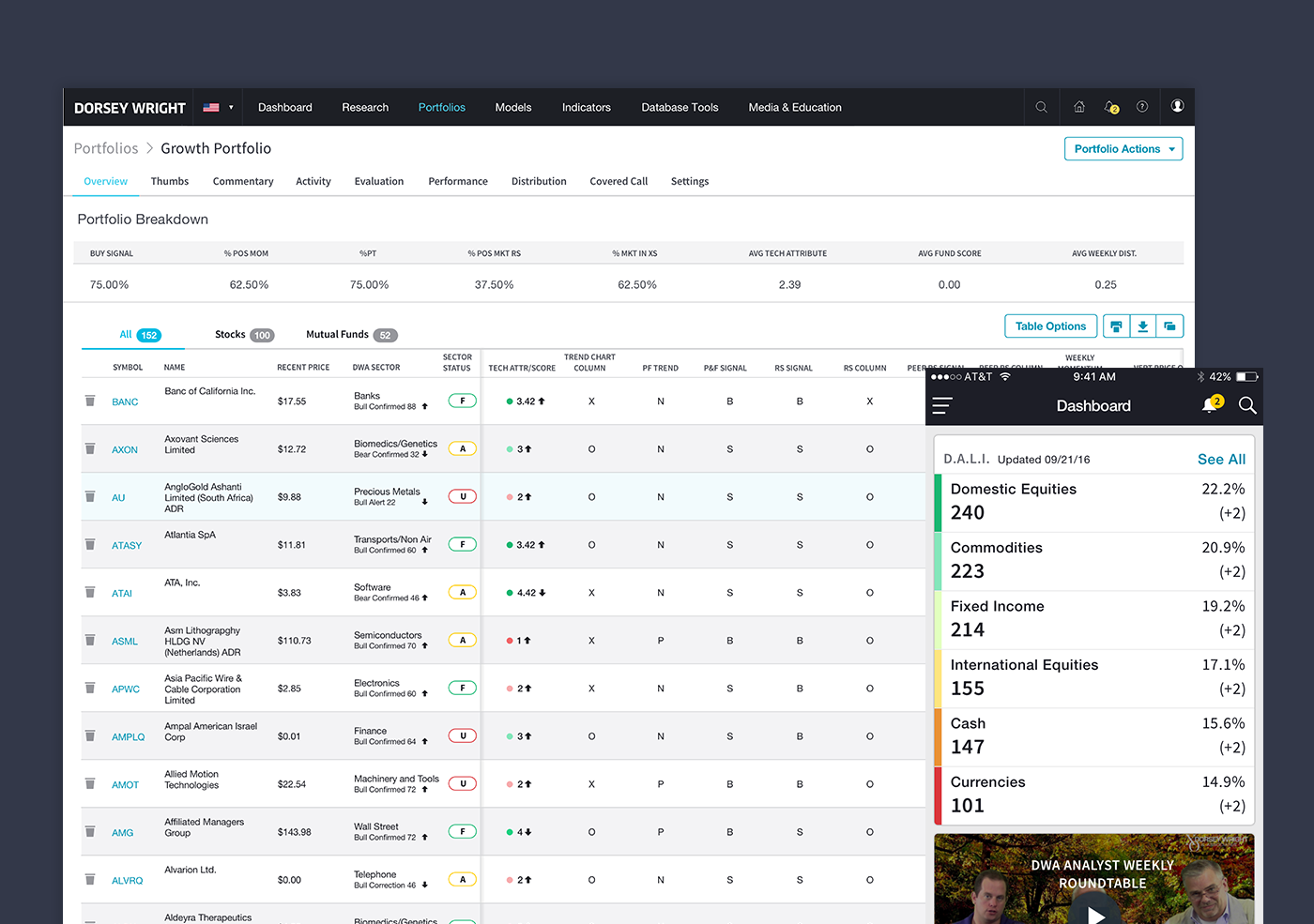The width and height of the screenshot is (1314, 924).
Task: Click the U sector status badge for AU
Action: click(463, 496)
